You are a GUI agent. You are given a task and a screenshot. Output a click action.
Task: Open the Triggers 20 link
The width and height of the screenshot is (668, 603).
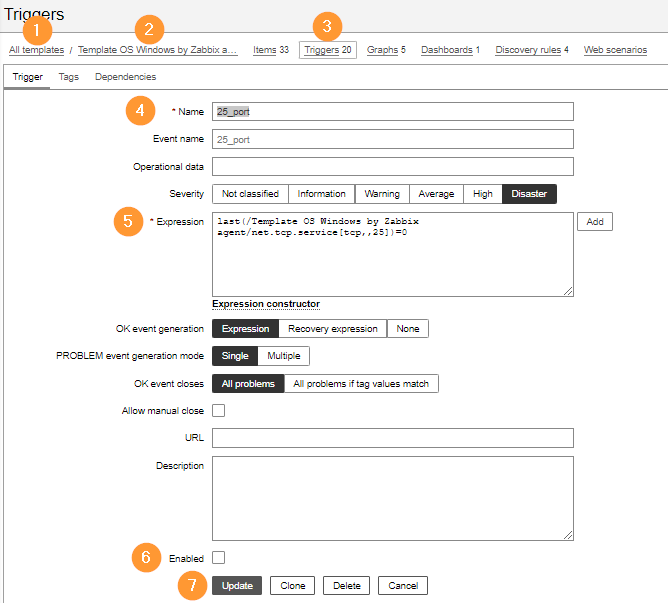coord(328,50)
